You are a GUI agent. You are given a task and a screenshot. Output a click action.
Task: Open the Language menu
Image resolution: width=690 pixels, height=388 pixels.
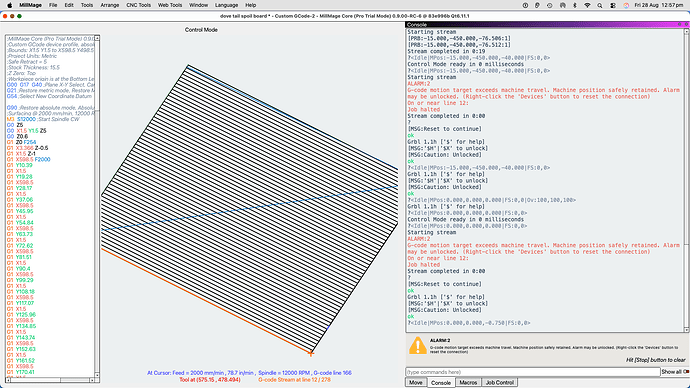coord(226,5)
